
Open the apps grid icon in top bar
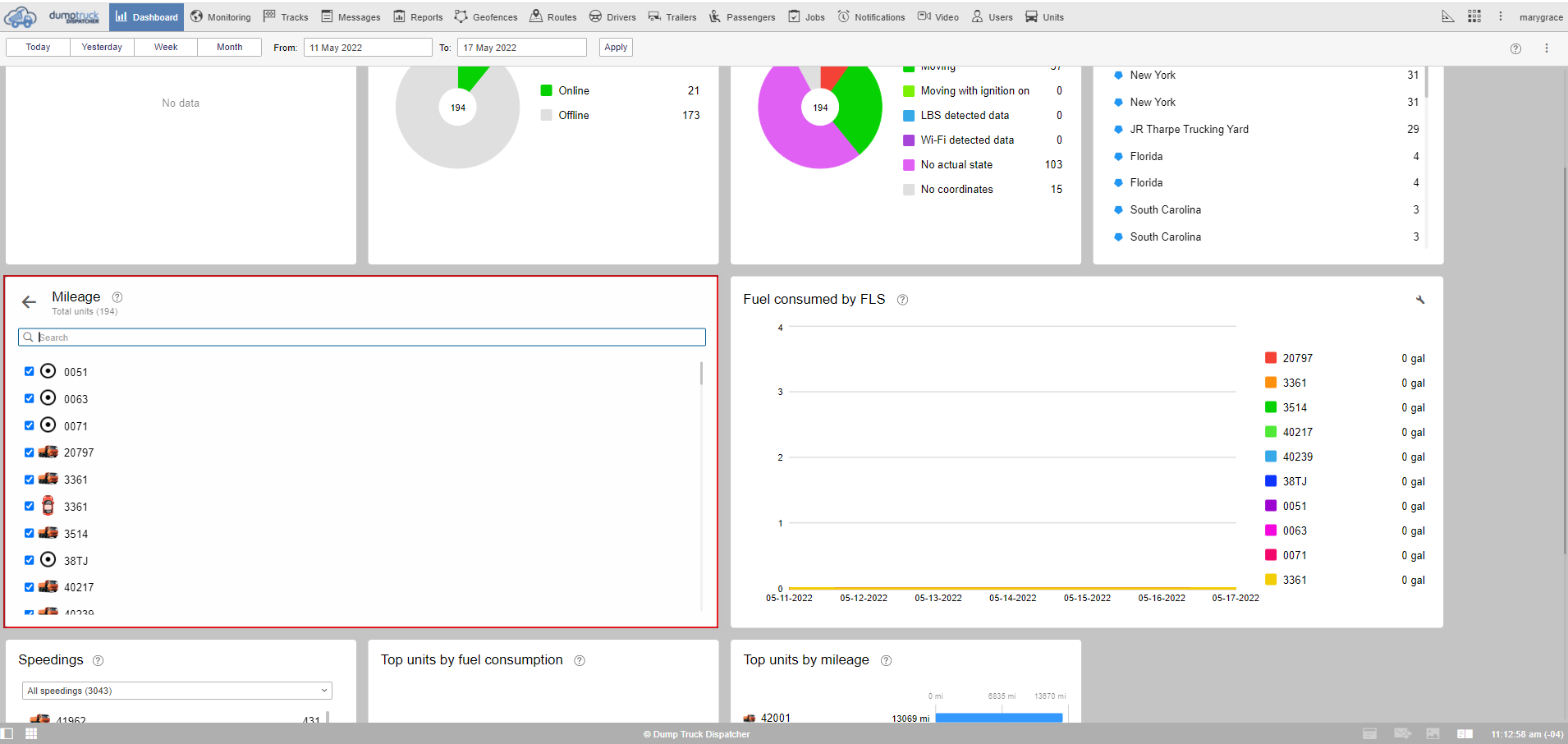point(1474,16)
